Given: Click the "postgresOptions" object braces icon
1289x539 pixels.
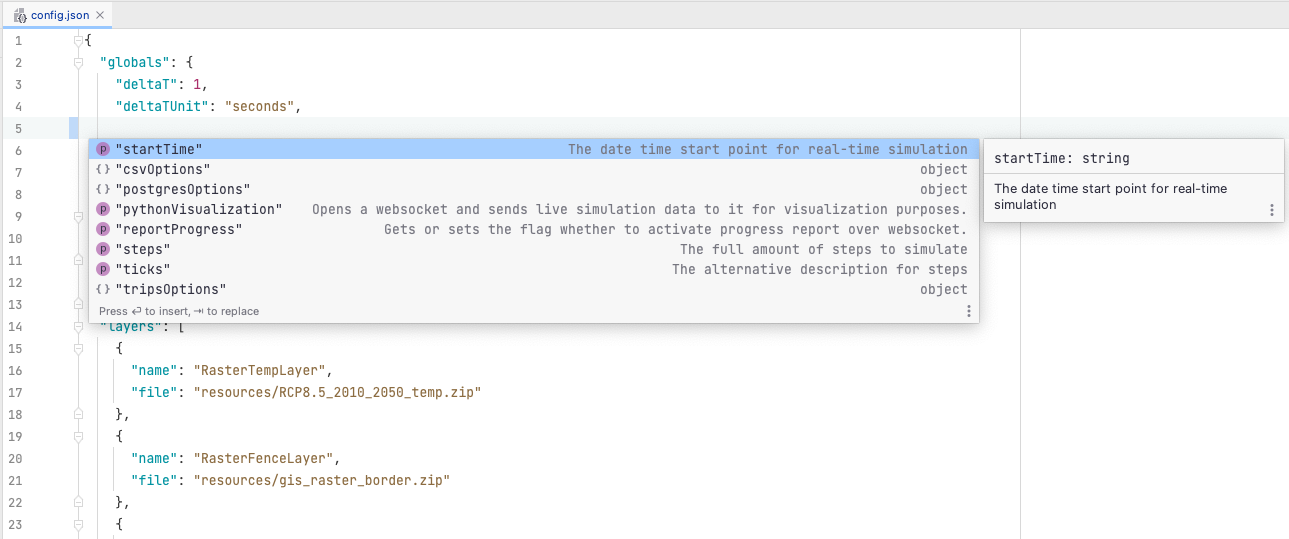Looking at the screenshot, I should tap(103, 189).
